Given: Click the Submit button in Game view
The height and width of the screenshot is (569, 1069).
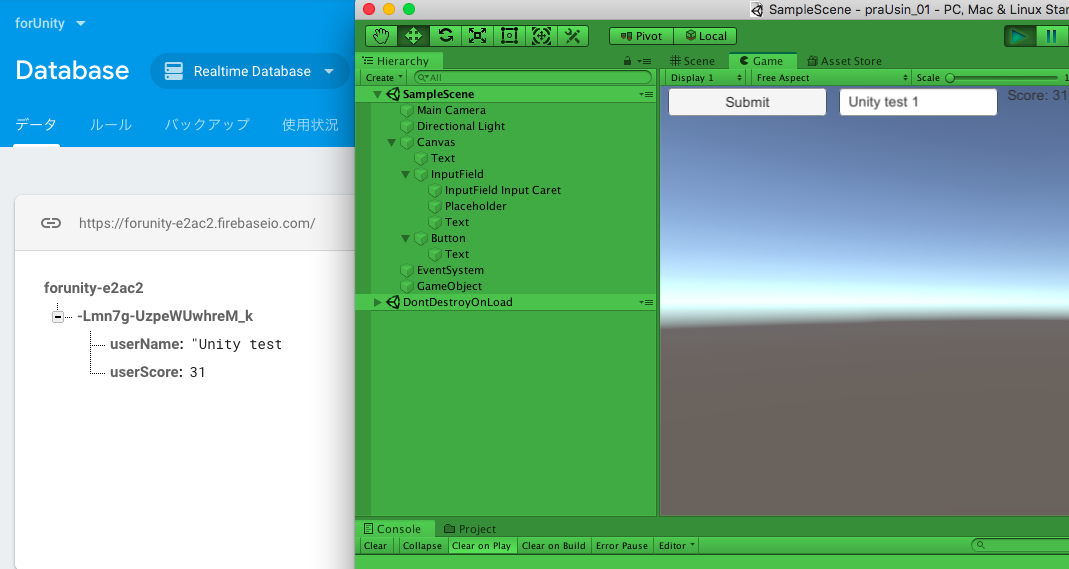Looking at the screenshot, I should coord(747,102).
